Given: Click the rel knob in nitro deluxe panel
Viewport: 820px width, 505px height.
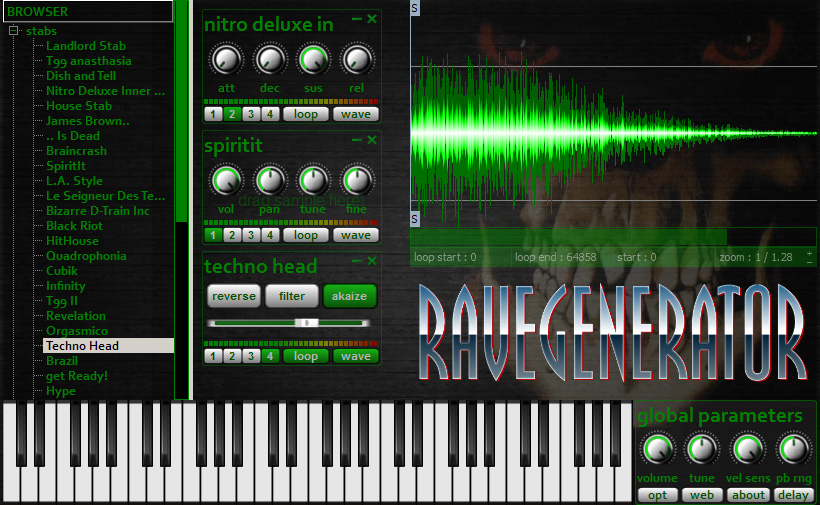Looking at the screenshot, I should click(357, 60).
